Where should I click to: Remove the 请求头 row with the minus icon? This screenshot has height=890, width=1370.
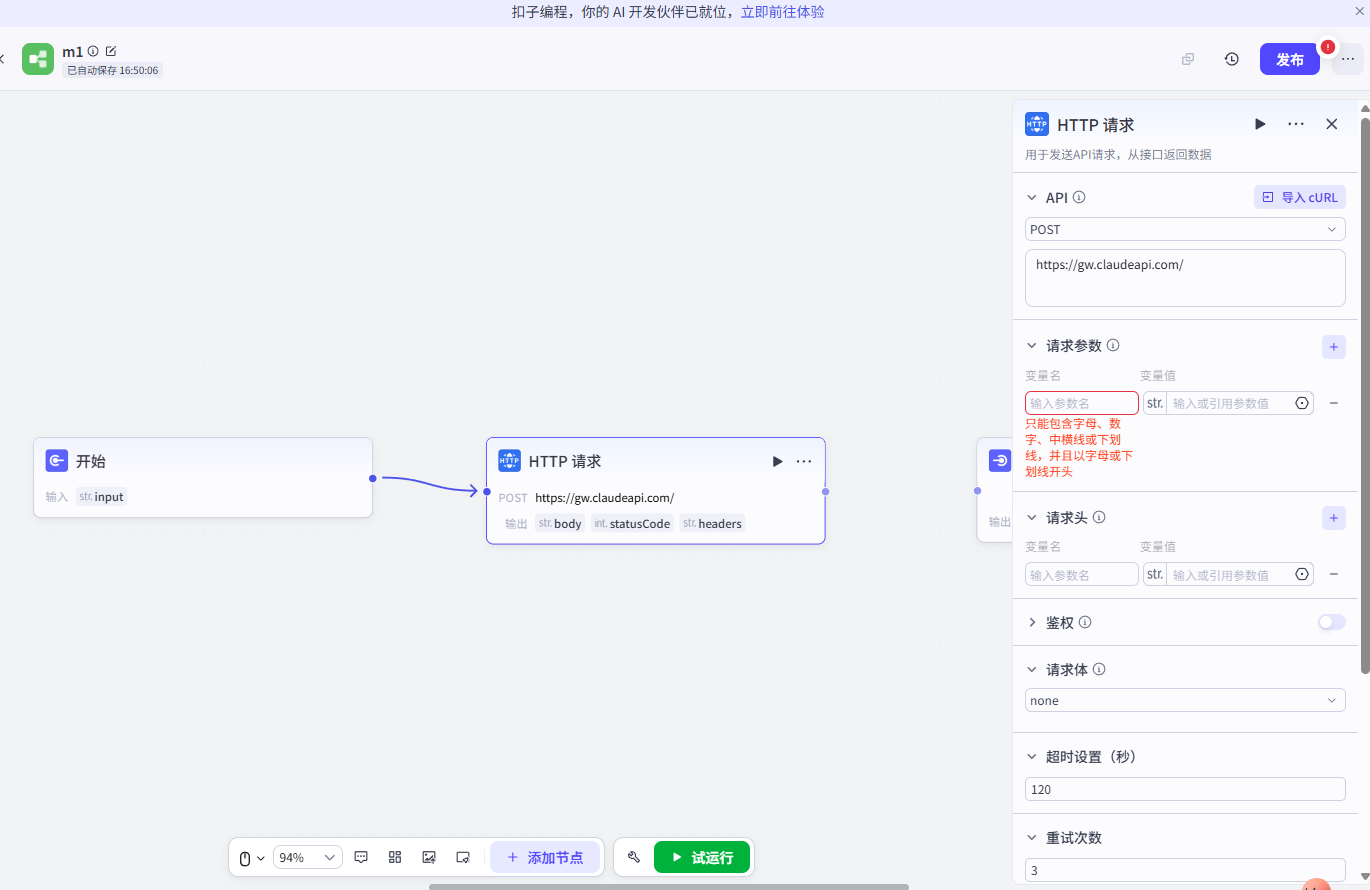tap(1333, 574)
